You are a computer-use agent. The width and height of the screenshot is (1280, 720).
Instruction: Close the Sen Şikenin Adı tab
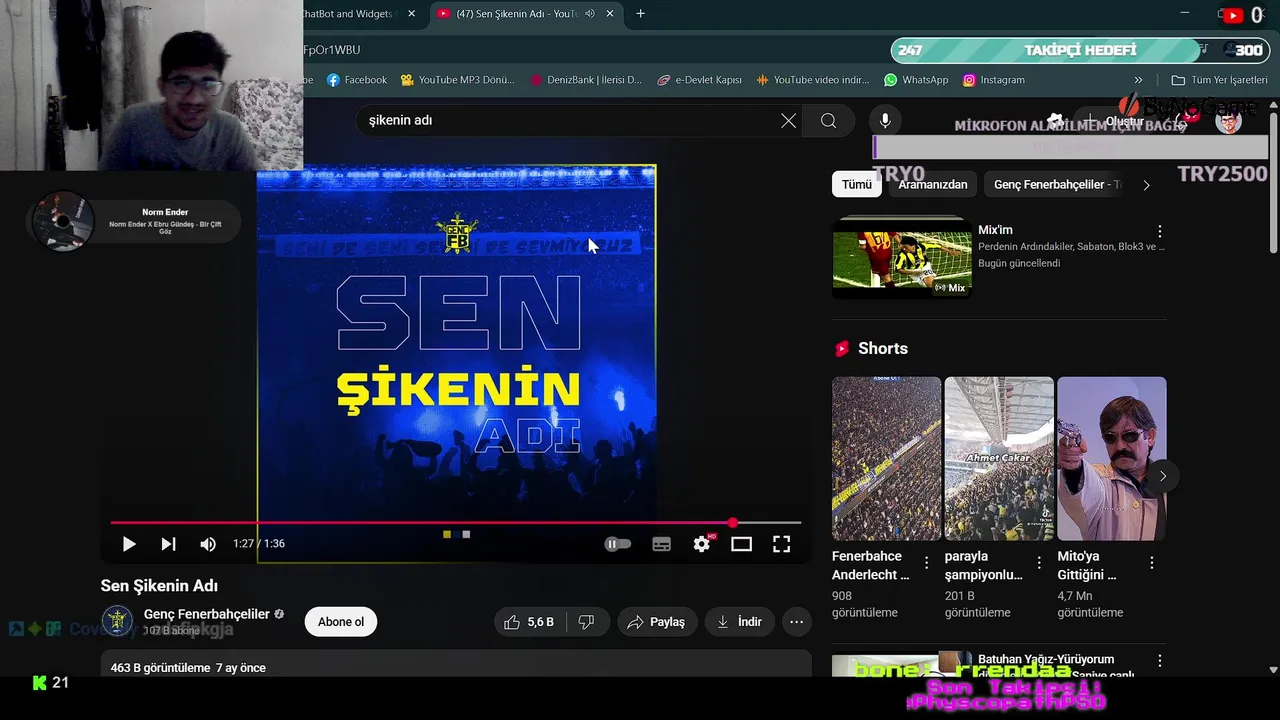point(610,14)
